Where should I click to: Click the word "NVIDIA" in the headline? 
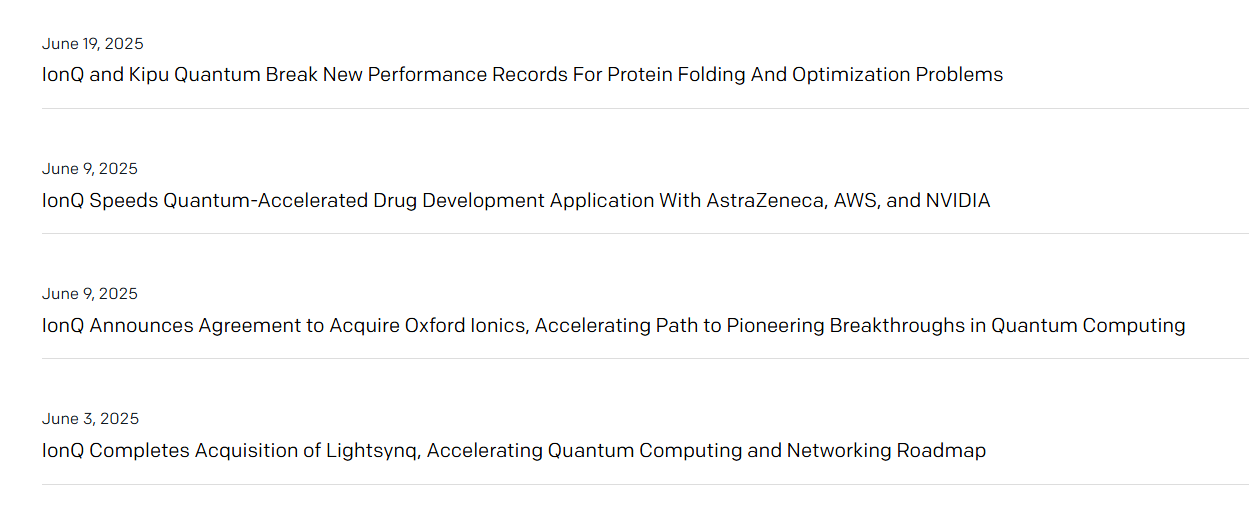click(x=957, y=200)
